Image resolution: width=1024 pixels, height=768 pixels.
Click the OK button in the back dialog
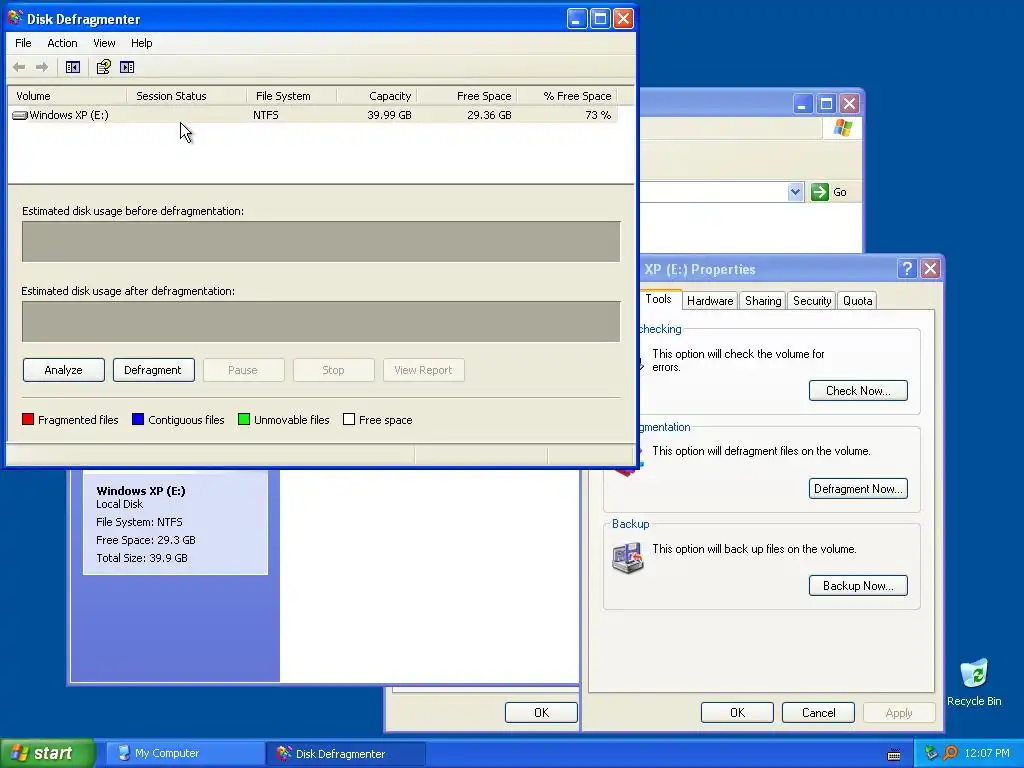(541, 712)
